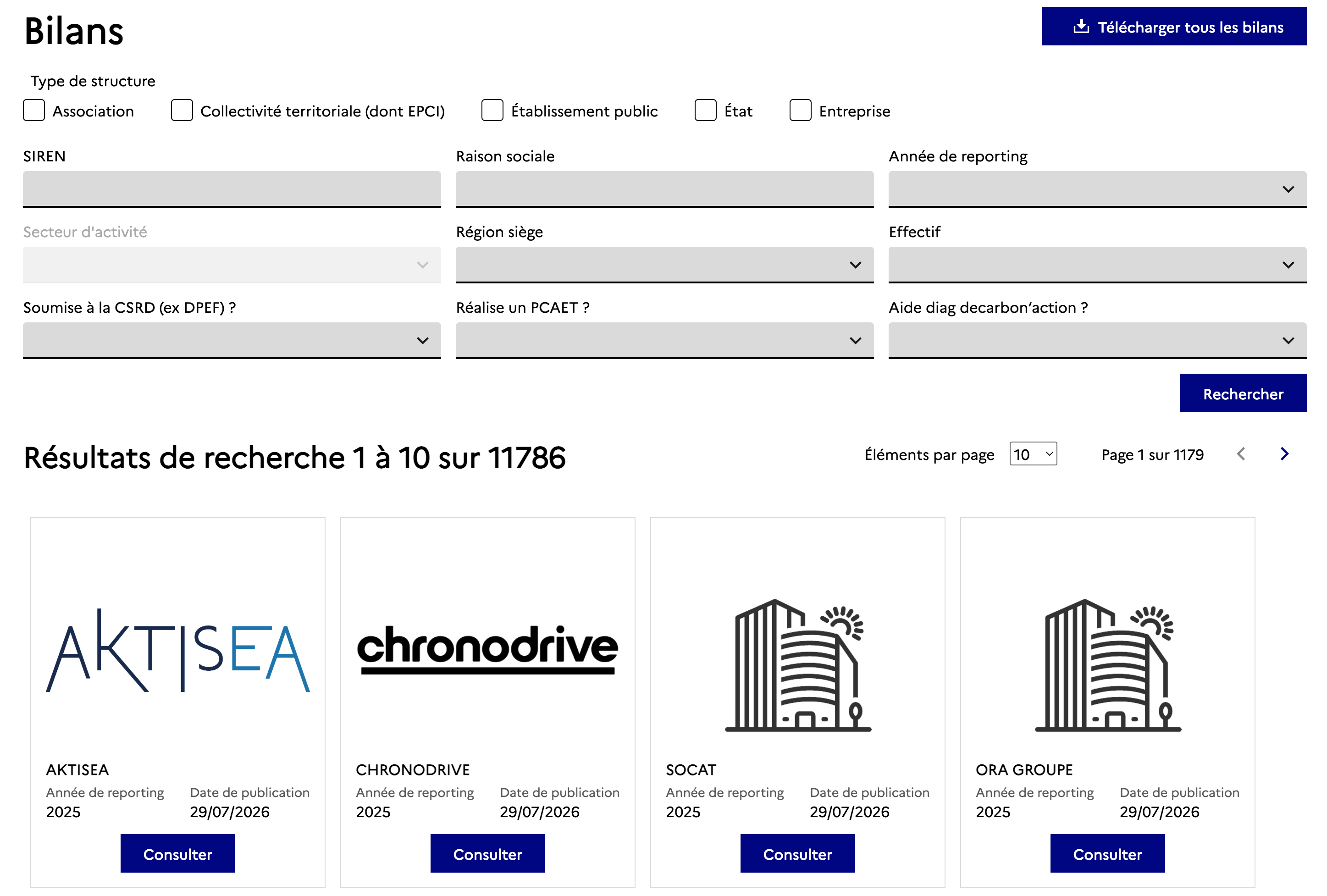Click the État checkbox label
The height and width of the screenshot is (896, 1327).
[x=738, y=111]
